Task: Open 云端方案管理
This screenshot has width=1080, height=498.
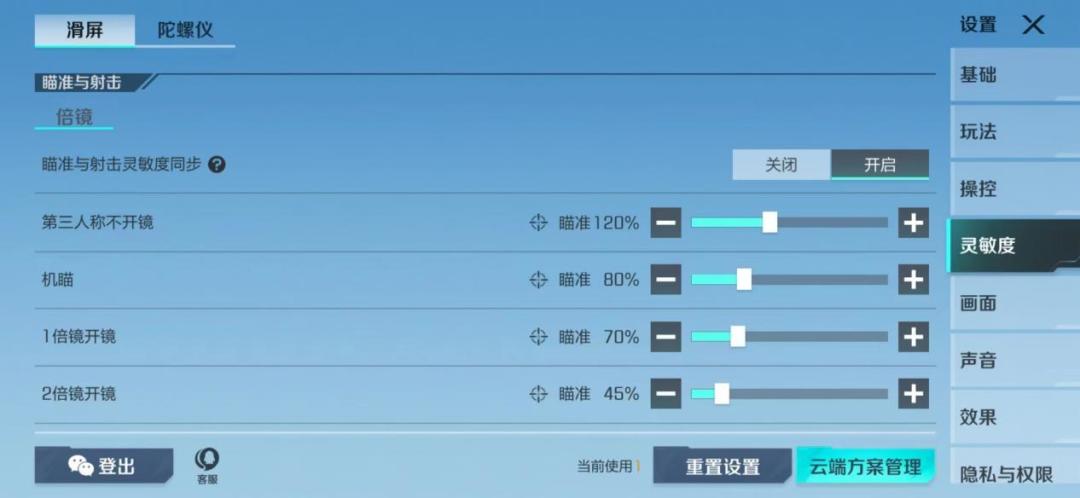Action: (865, 467)
